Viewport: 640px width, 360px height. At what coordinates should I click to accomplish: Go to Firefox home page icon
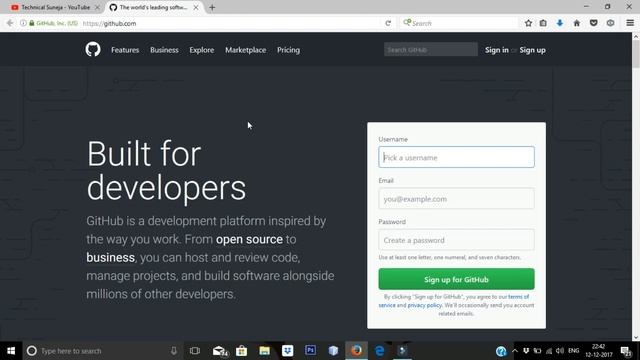click(x=576, y=23)
